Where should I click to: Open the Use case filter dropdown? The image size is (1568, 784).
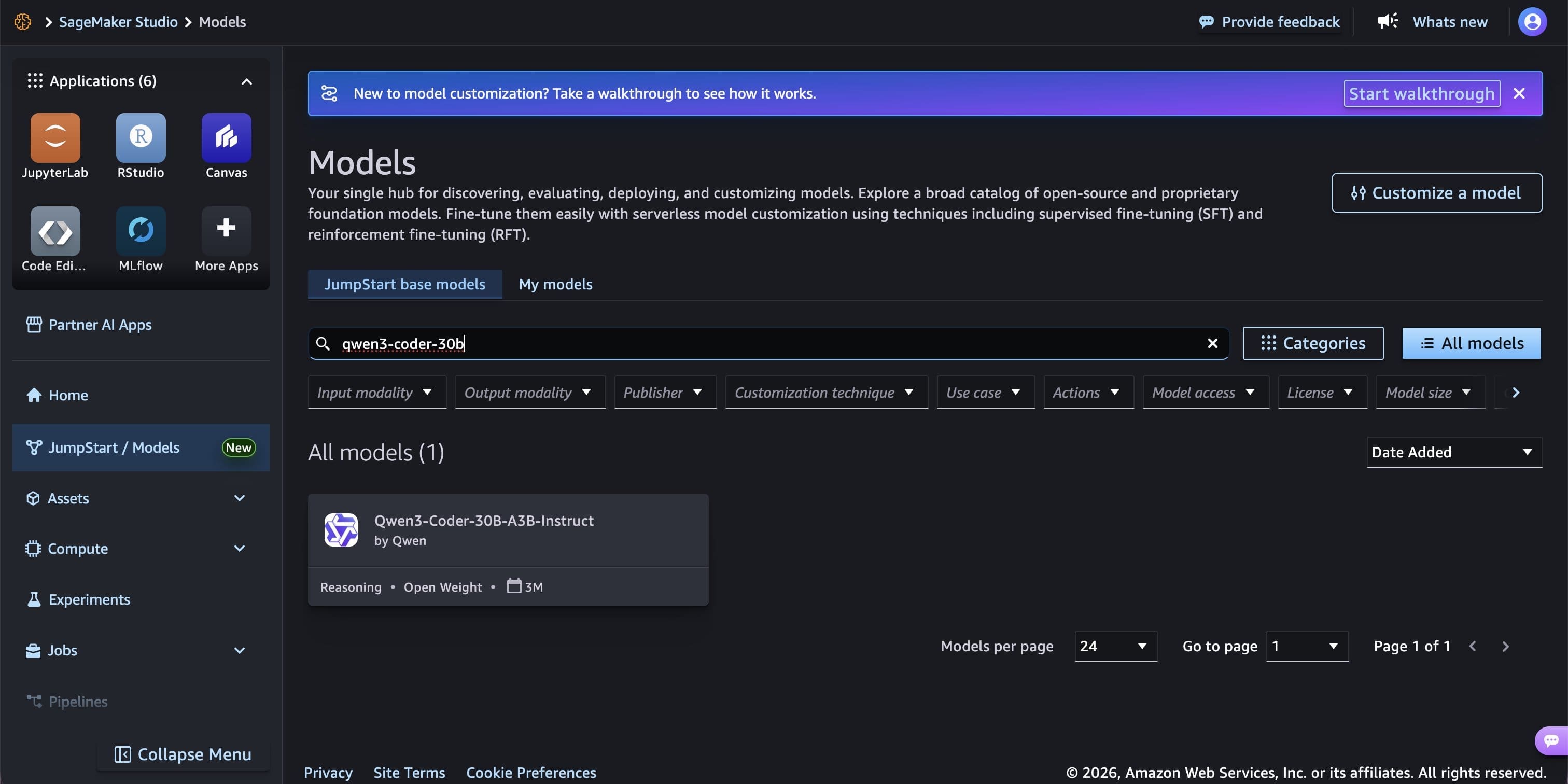[986, 393]
